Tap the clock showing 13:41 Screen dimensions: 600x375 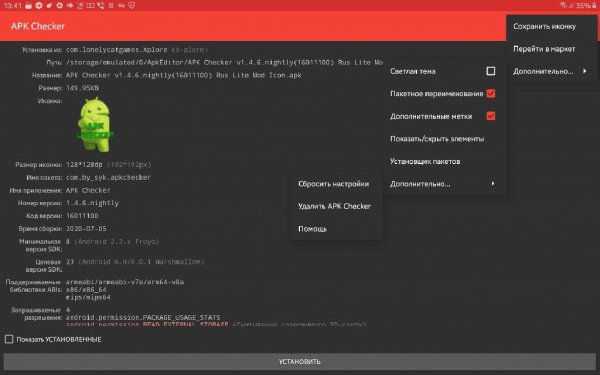pos(13,5)
